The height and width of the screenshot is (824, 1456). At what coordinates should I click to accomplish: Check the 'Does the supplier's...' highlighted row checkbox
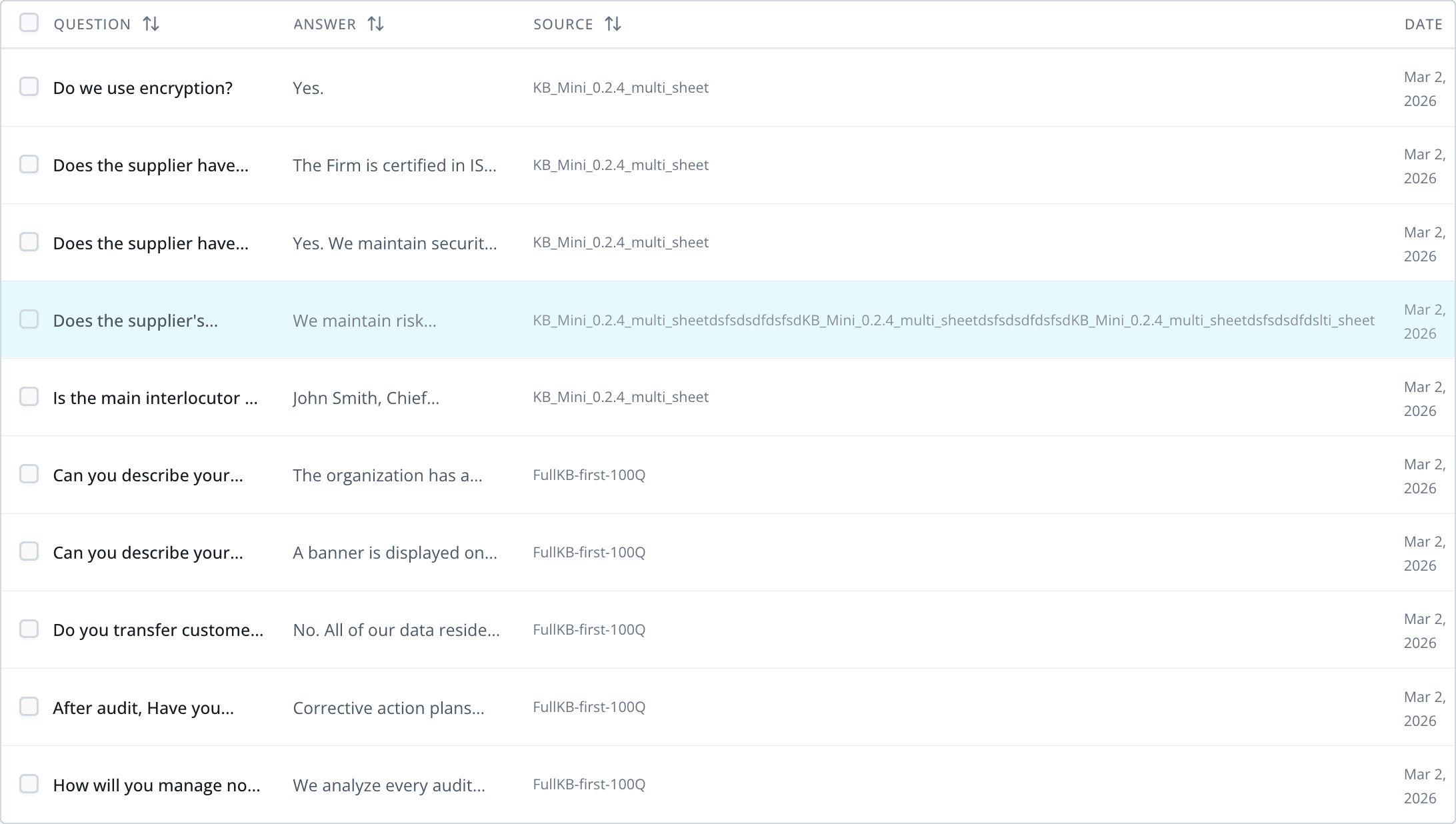[29, 319]
